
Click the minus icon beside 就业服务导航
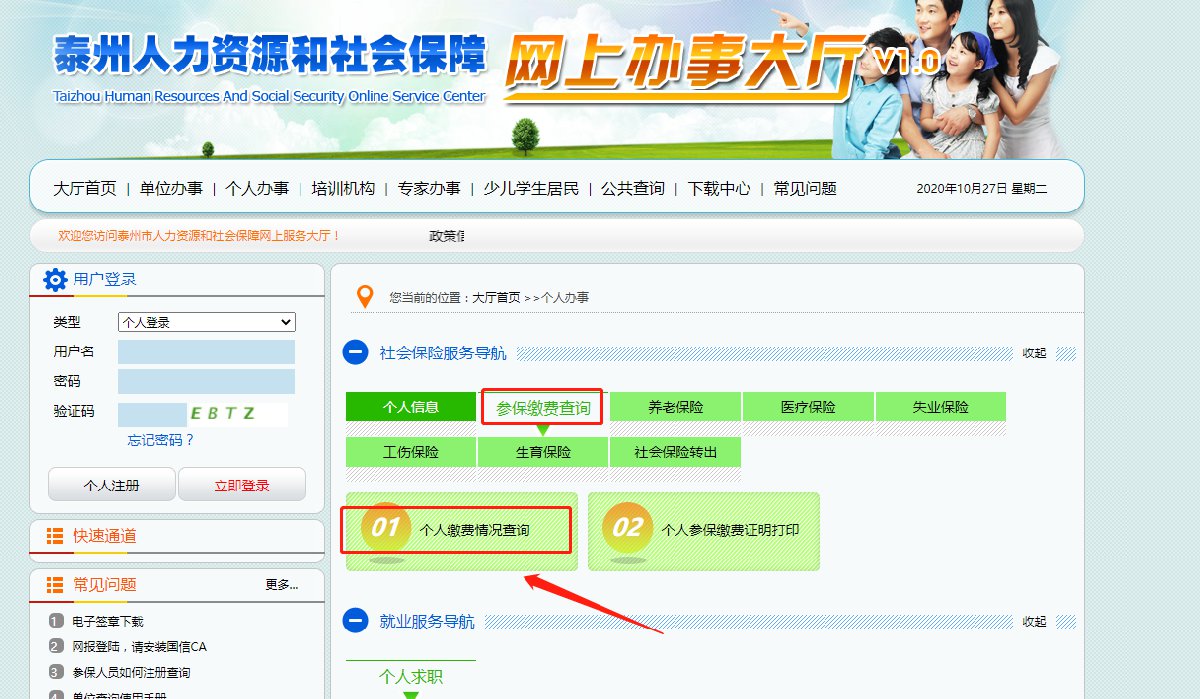[355, 621]
